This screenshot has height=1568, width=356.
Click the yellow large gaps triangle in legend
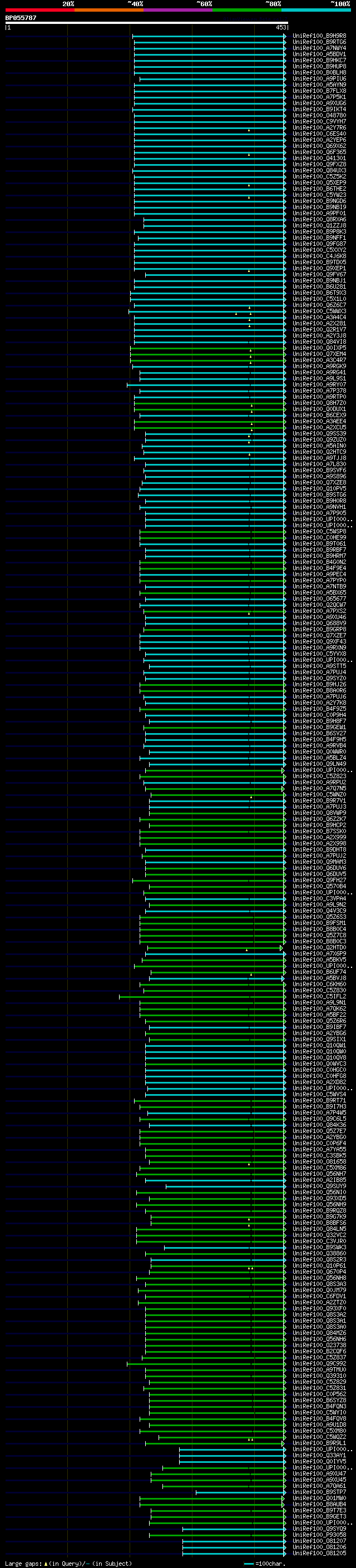[x=46, y=1563]
